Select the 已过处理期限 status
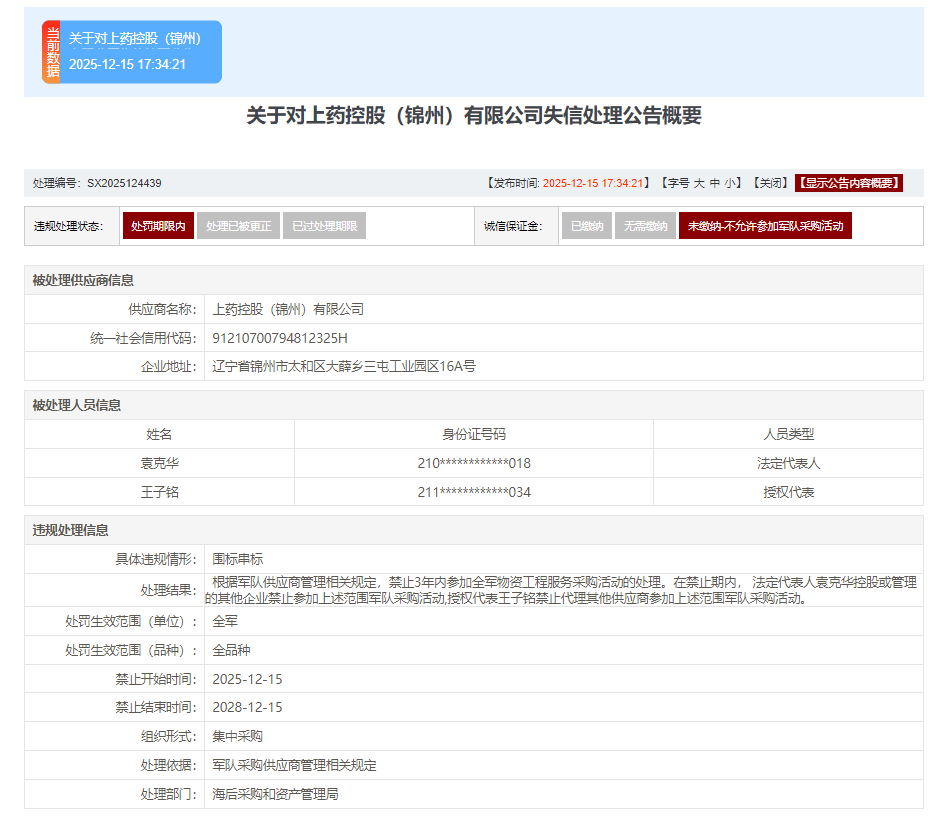This screenshot has height=817, width=950. pyautogui.click(x=324, y=226)
